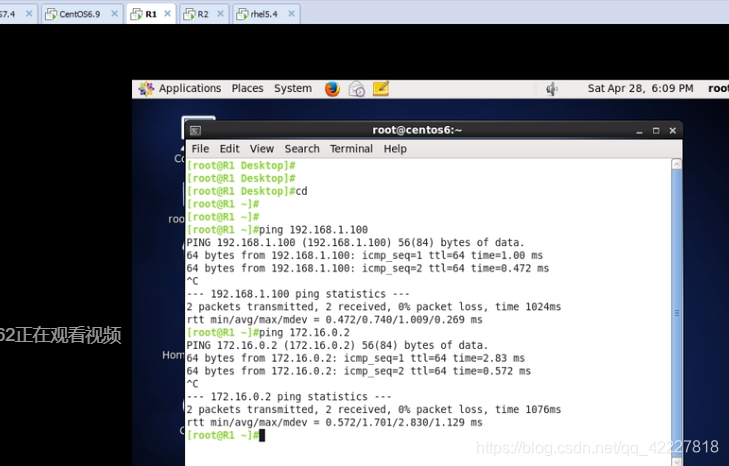
Task: Click the 'PING 192.168.1.100' header line
Action: (x=355, y=243)
